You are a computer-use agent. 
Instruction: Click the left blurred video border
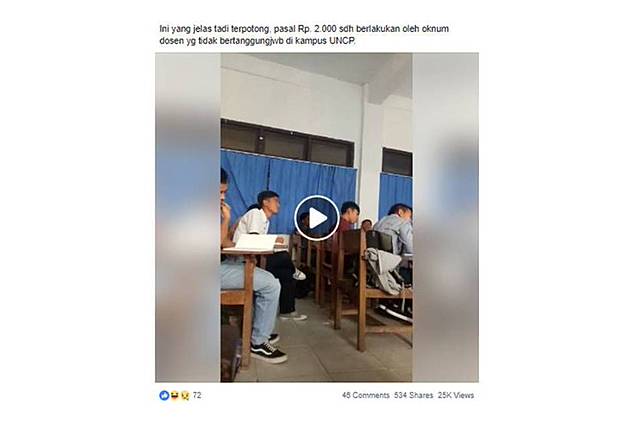coord(188,218)
